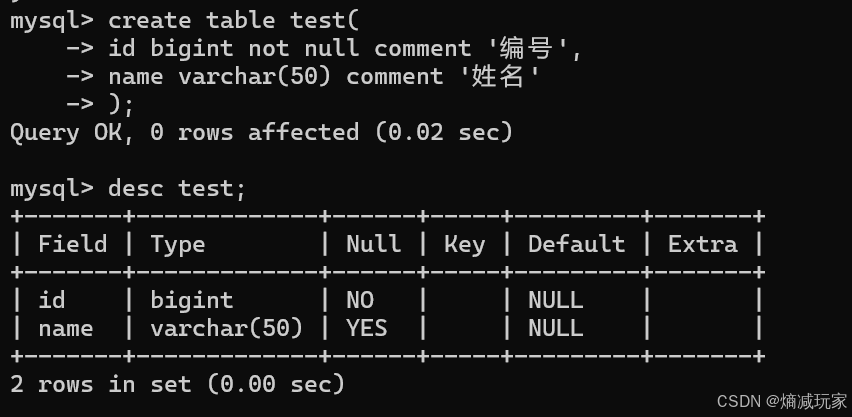Click the CSDN @熵减玩家 watermark text
Viewport: 852px width, 417px height.
[782, 402]
